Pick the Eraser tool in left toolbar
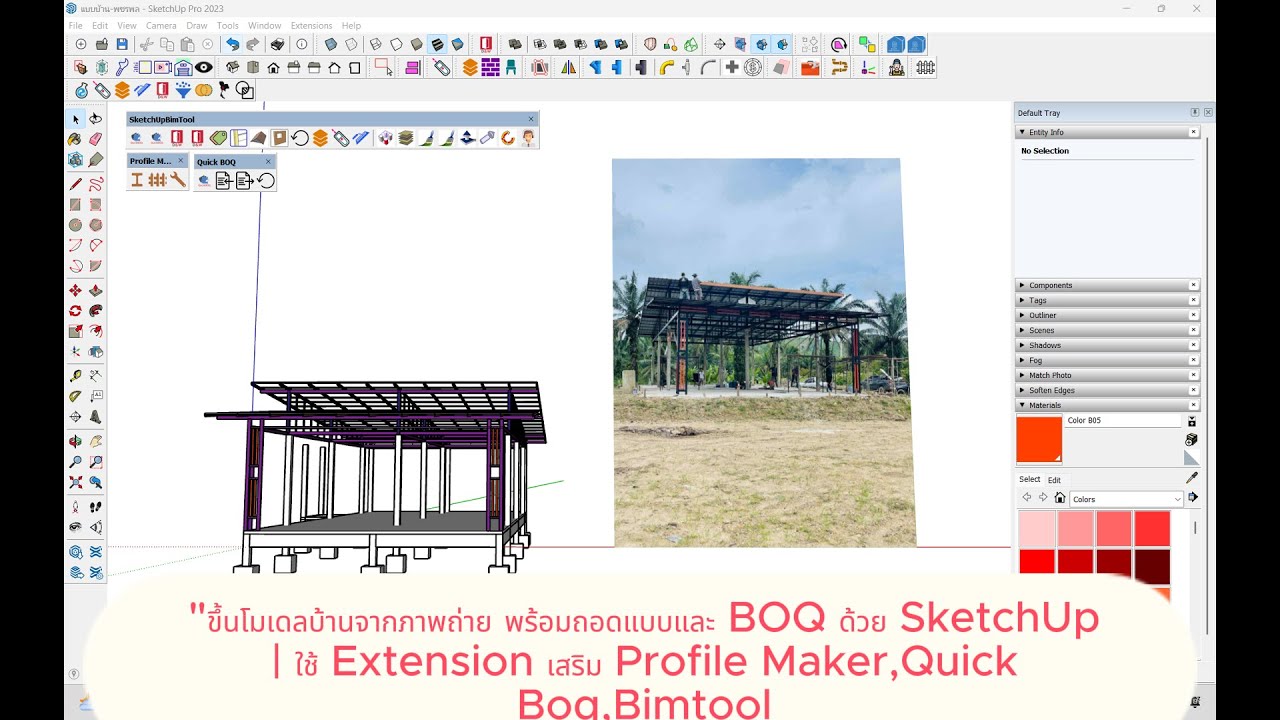The height and width of the screenshot is (720, 1280). pyautogui.click(x=96, y=139)
